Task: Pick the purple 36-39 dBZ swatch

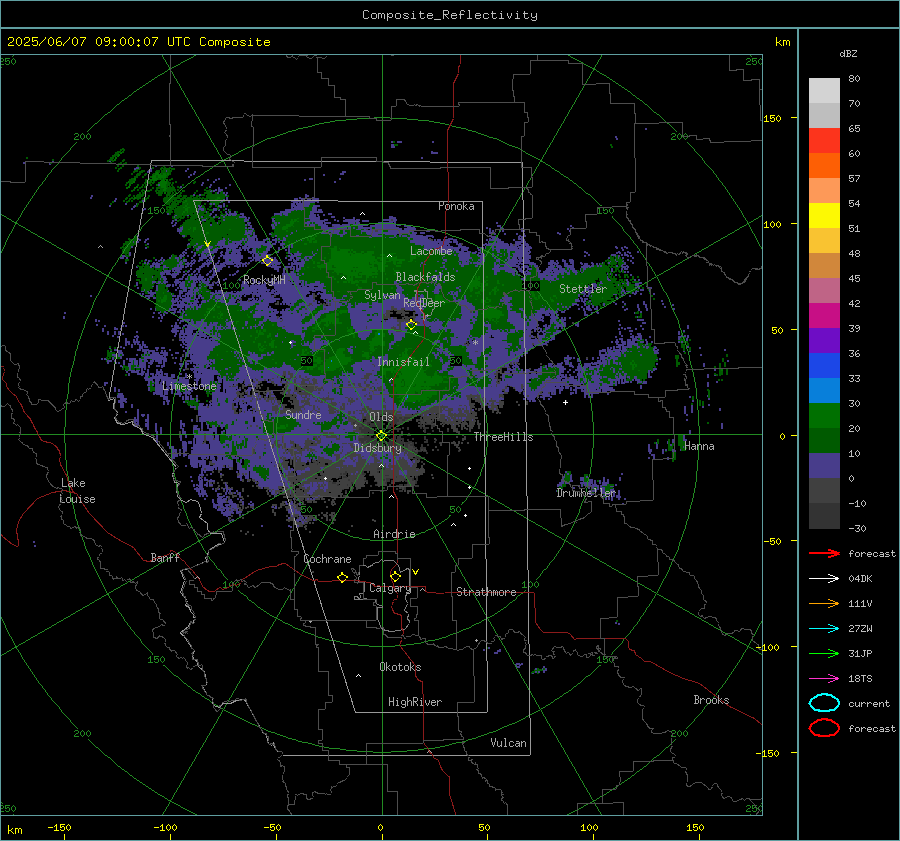Action: click(x=824, y=341)
